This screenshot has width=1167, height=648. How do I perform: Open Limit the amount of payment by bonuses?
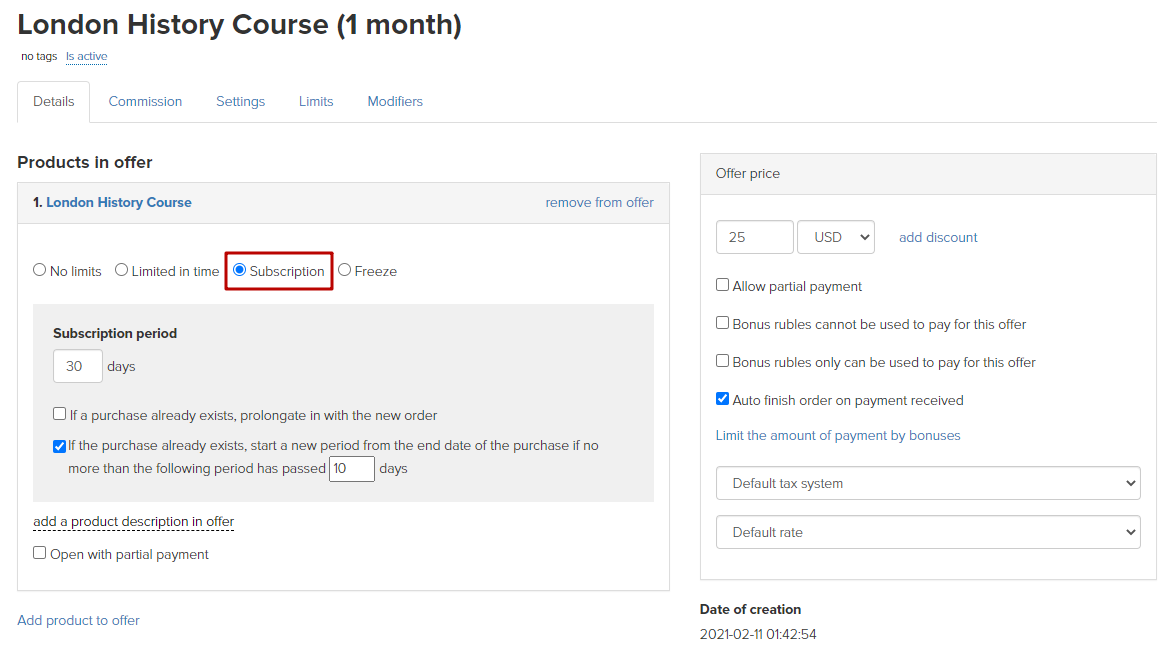(x=838, y=435)
